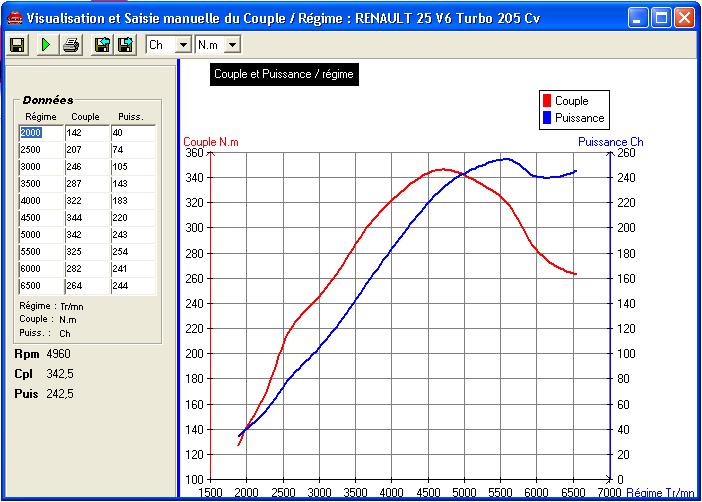Click the green play arrow icon
702x502 pixels.
tap(46, 45)
